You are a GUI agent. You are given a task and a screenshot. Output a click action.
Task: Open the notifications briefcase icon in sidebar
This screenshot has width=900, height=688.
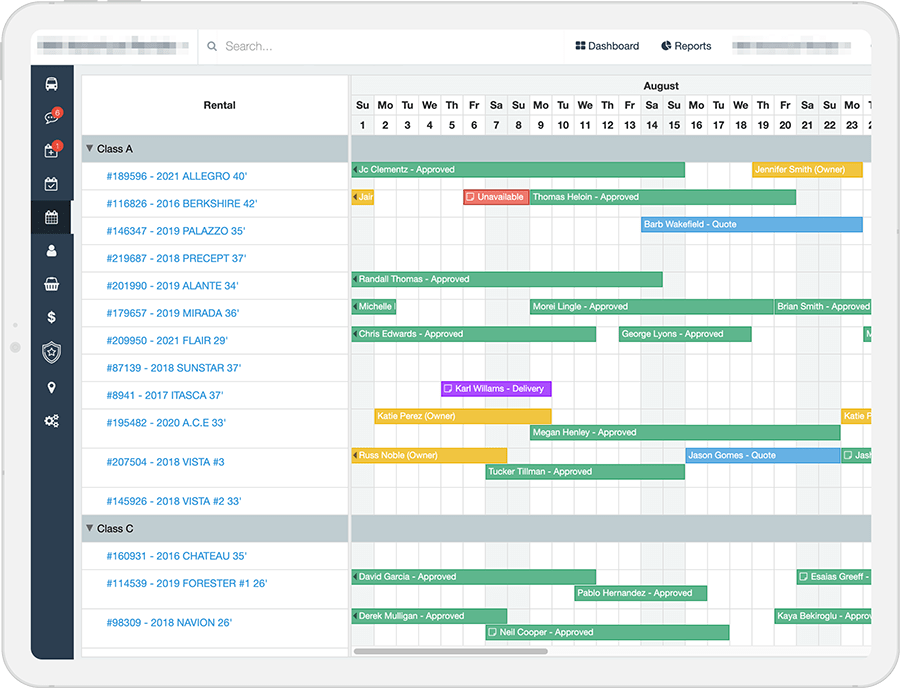click(x=52, y=150)
